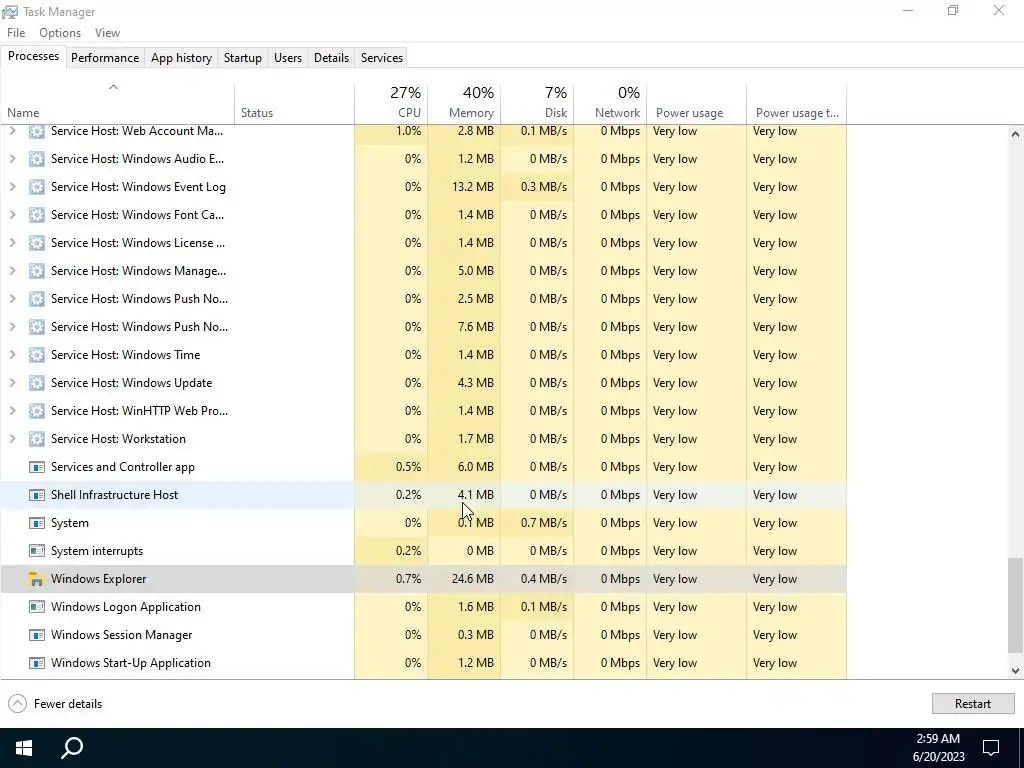Click the Windows Logon Application icon
The image size is (1024, 768).
pos(37,607)
